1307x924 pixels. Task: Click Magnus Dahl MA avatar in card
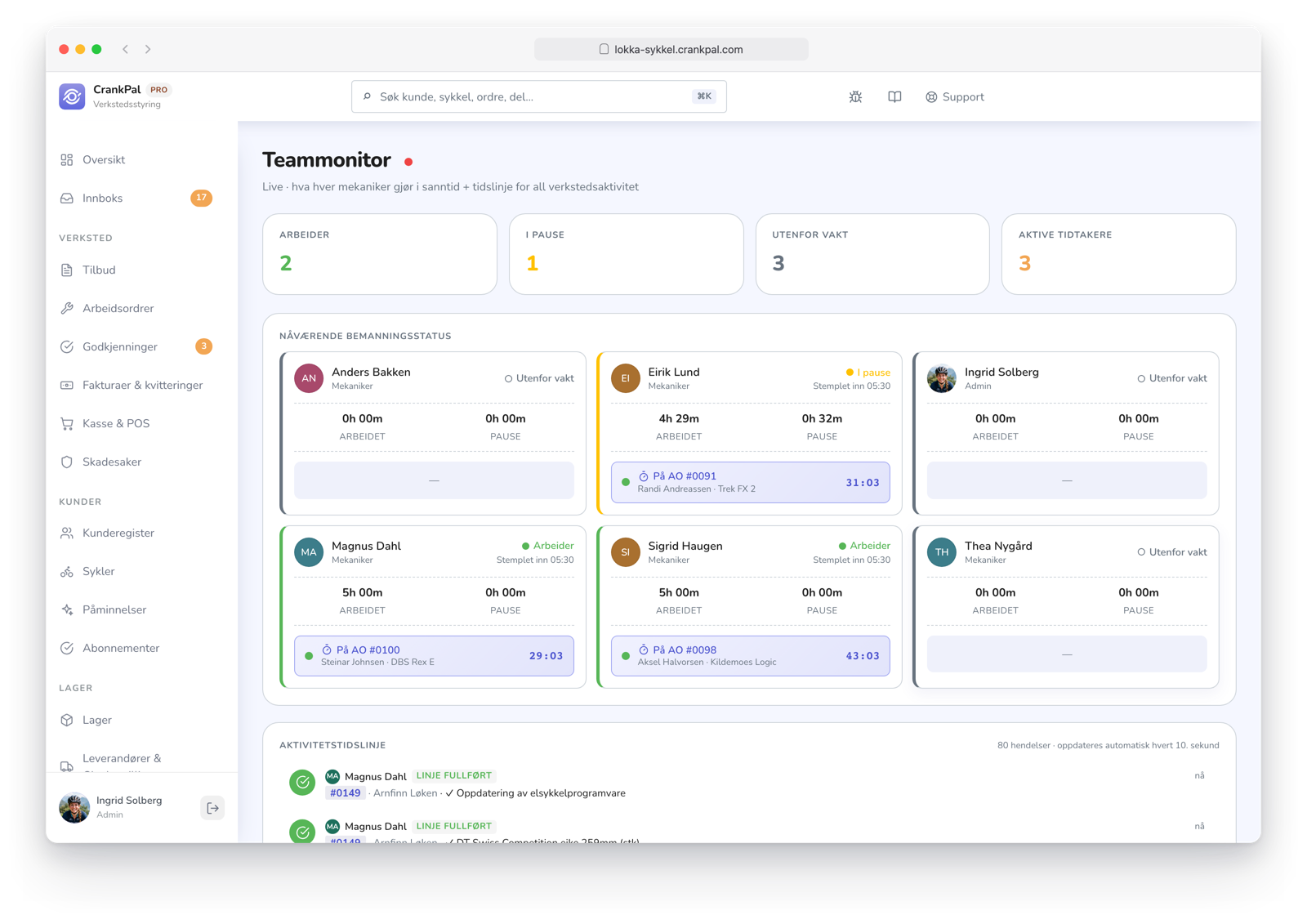point(309,552)
